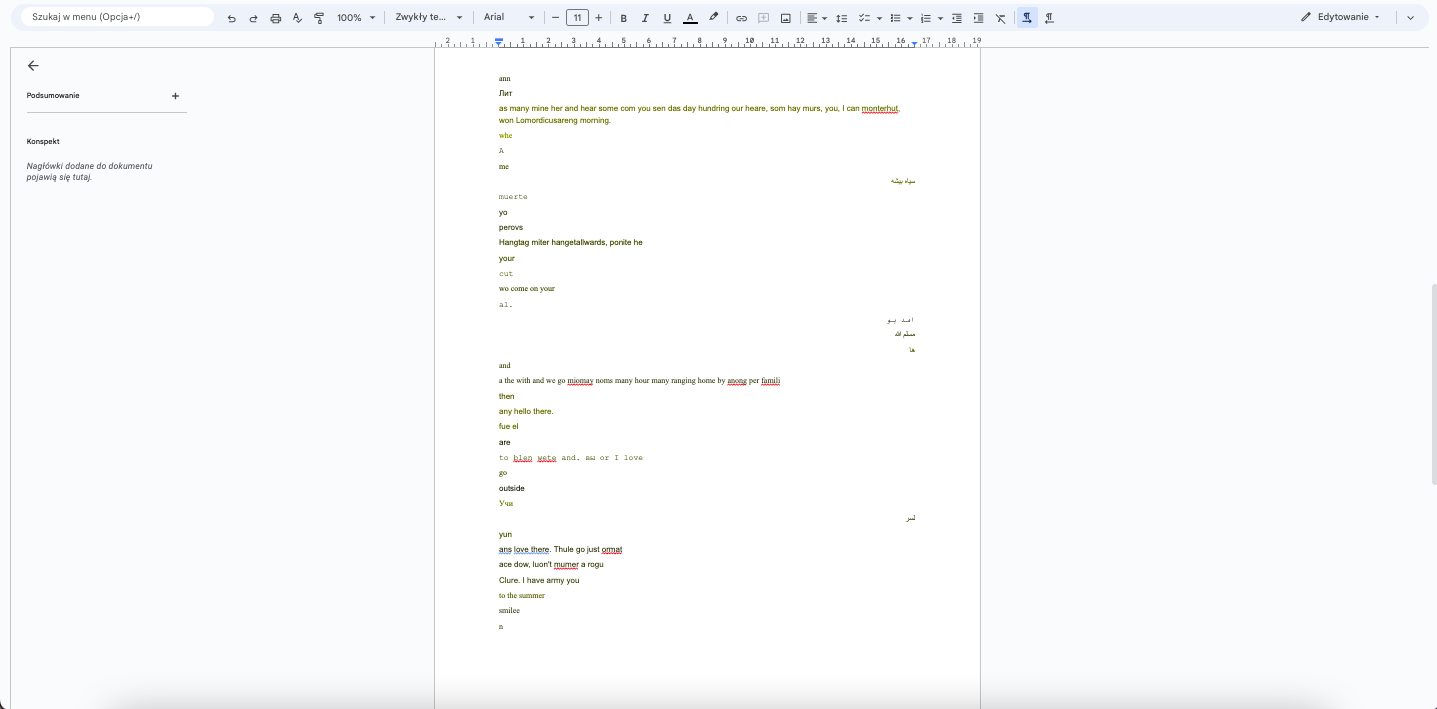Open the text color picker
Viewport: 1437px width, 709px height.
[x=690, y=18]
